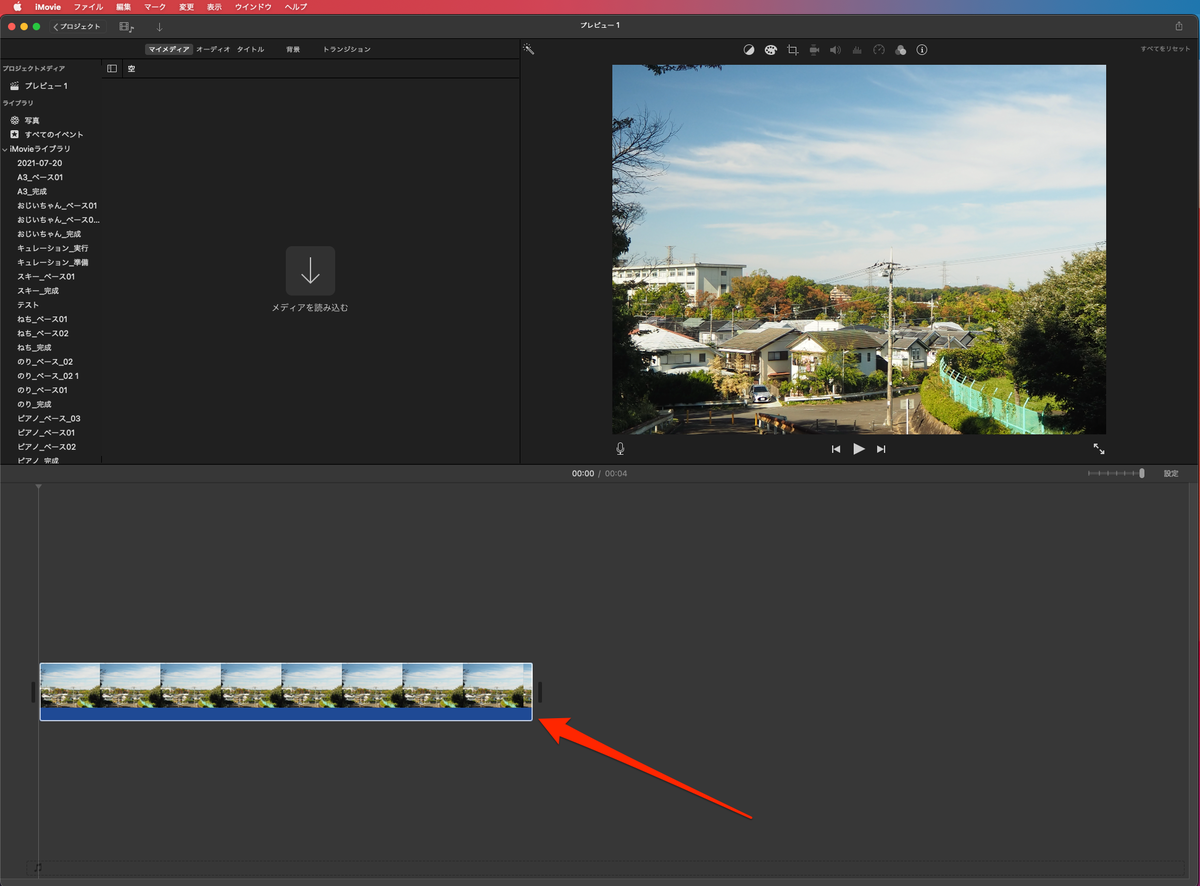The image size is (1200, 886).
Task: Click the timeline zoom slider
Action: (1116, 473)
